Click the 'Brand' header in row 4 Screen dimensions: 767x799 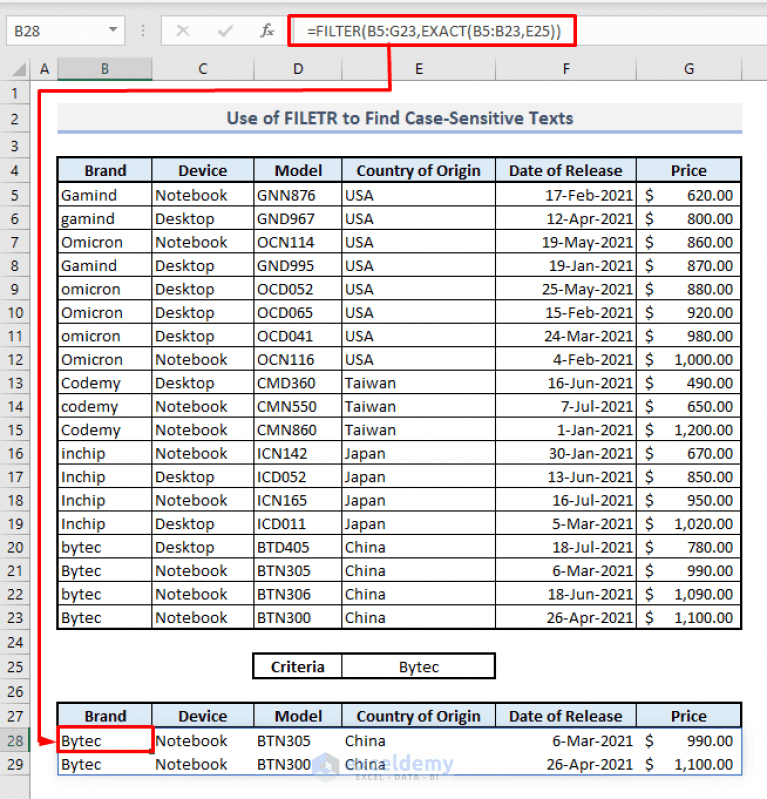tap(105, 171)
